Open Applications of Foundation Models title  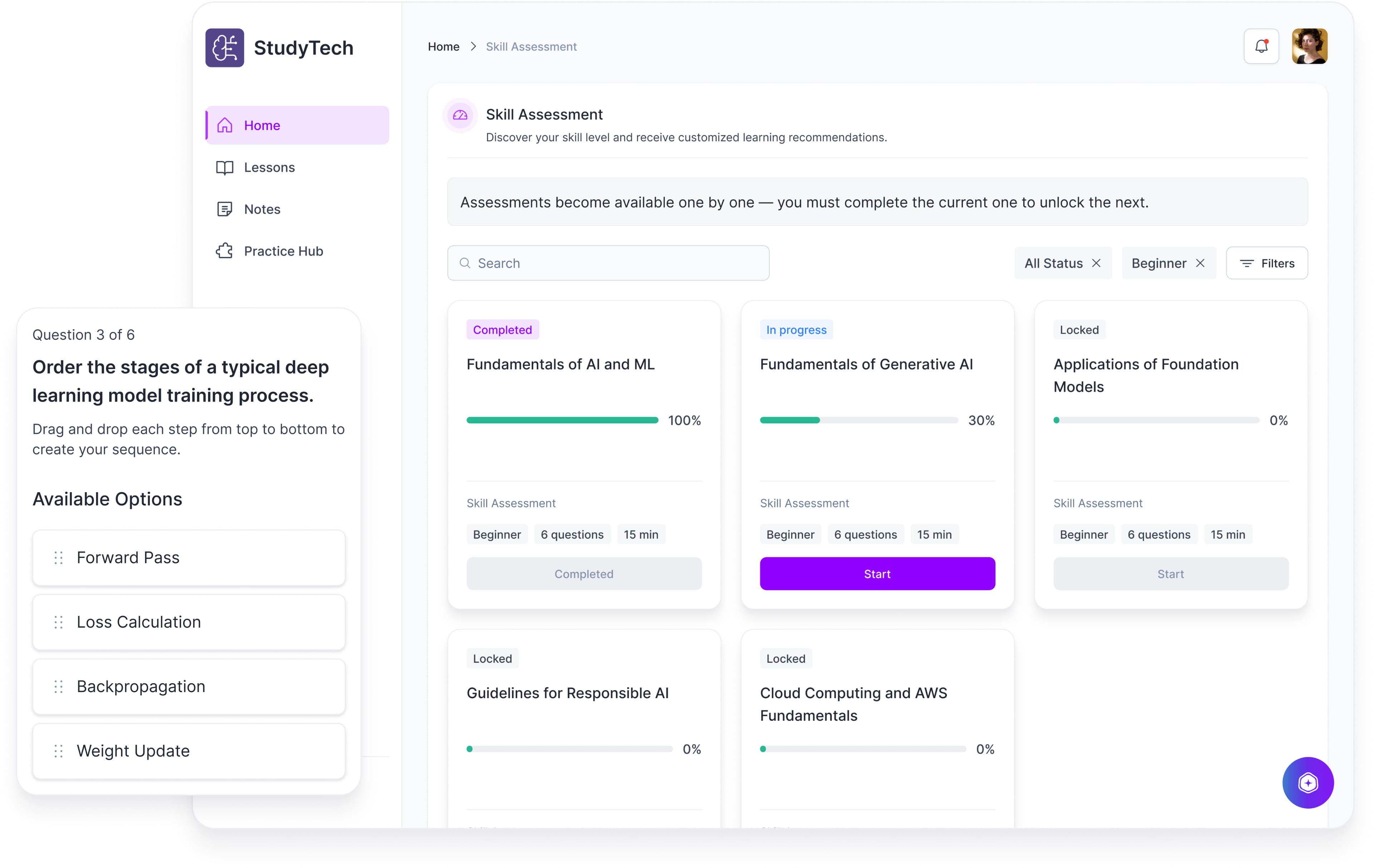[1146, 375]
